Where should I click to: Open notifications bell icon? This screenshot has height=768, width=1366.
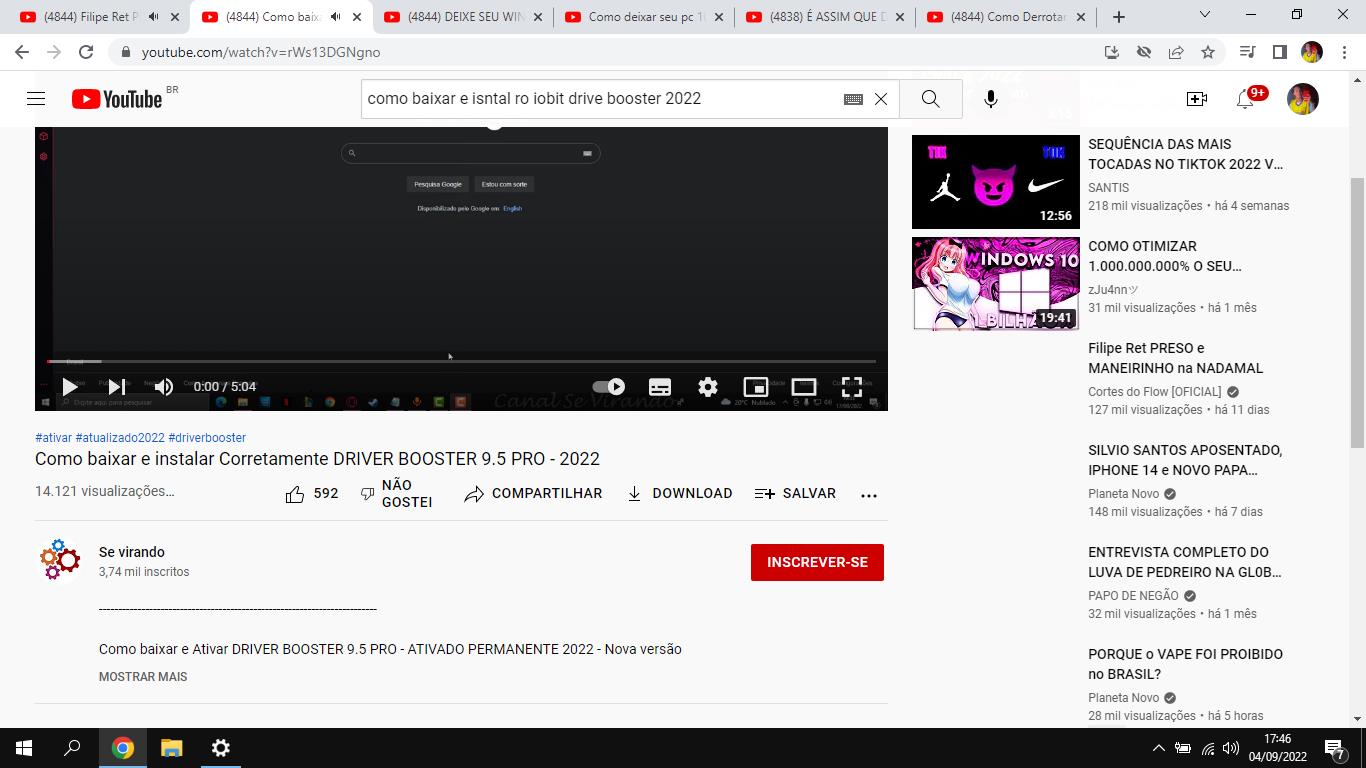pyautogui.click(x=1245, y=99)
